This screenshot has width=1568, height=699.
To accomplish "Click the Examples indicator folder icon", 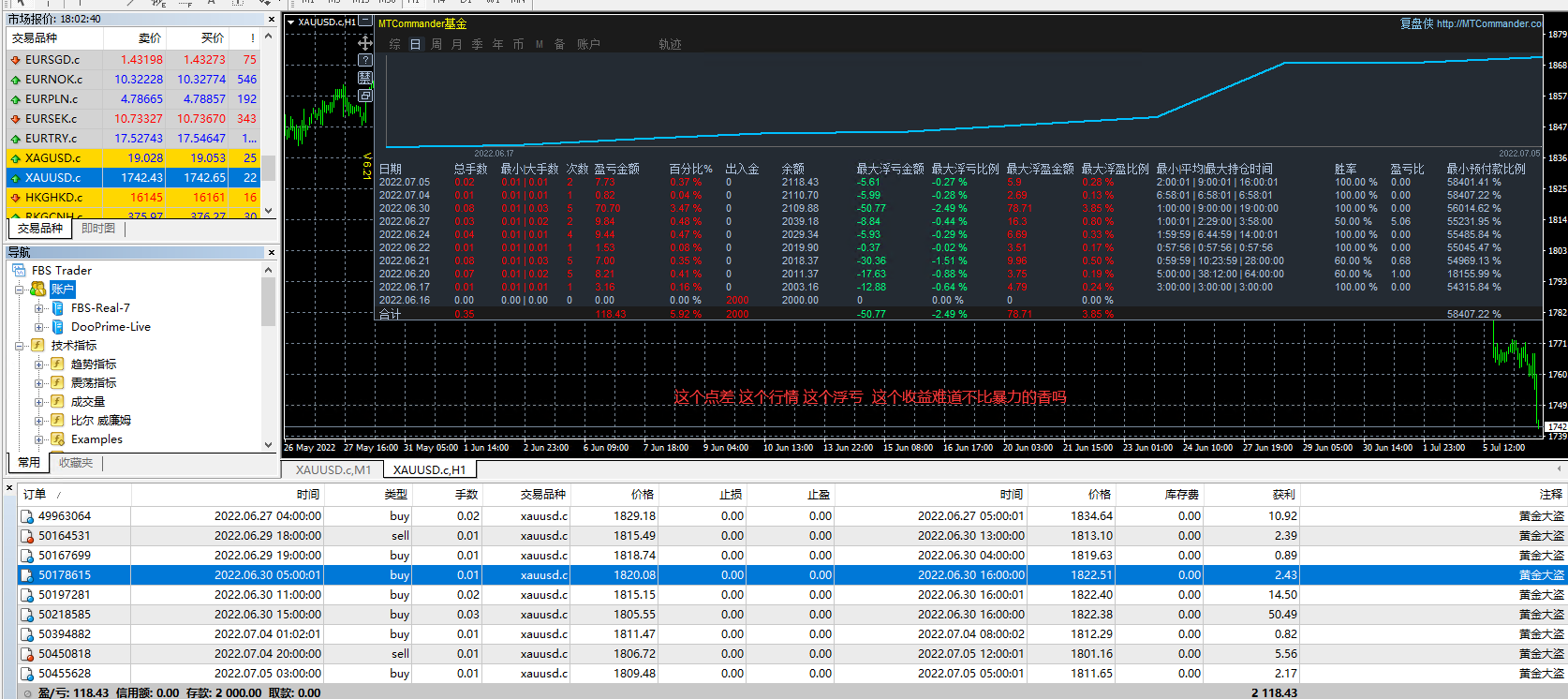I will (x=57, y=439).
